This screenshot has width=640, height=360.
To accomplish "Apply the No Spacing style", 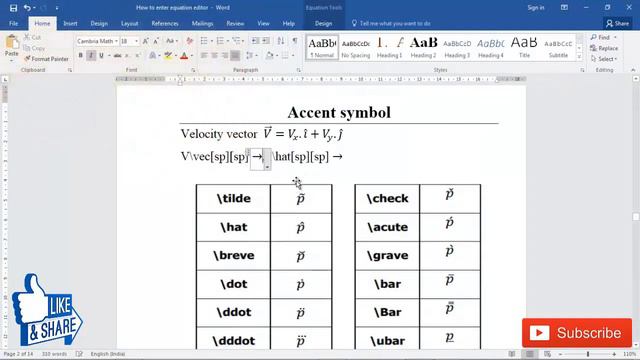I will [356, 48].
